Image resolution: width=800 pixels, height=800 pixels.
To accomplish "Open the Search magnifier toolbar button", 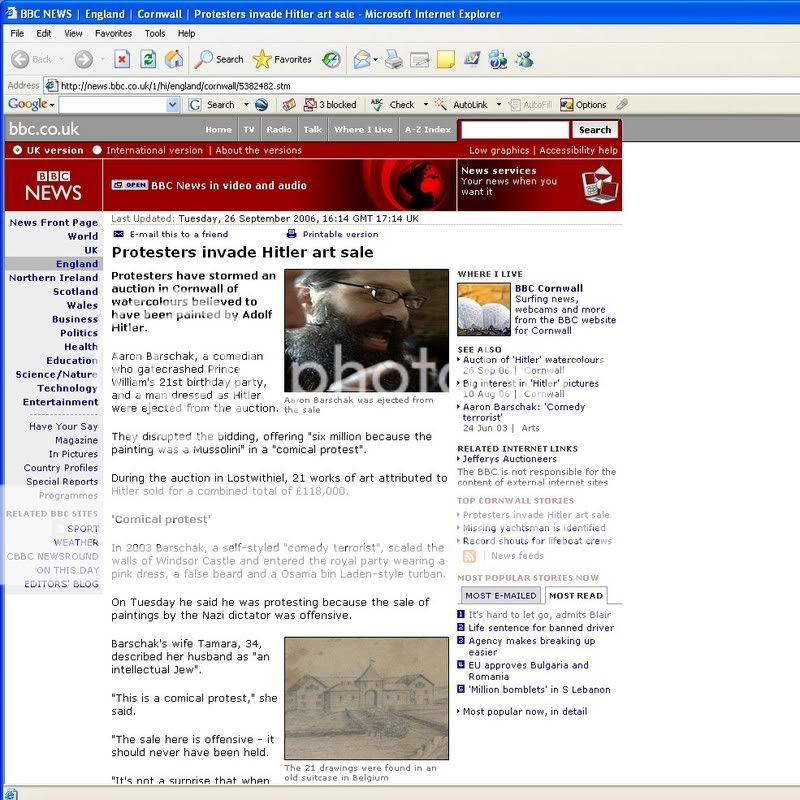I will coord(219,59).
